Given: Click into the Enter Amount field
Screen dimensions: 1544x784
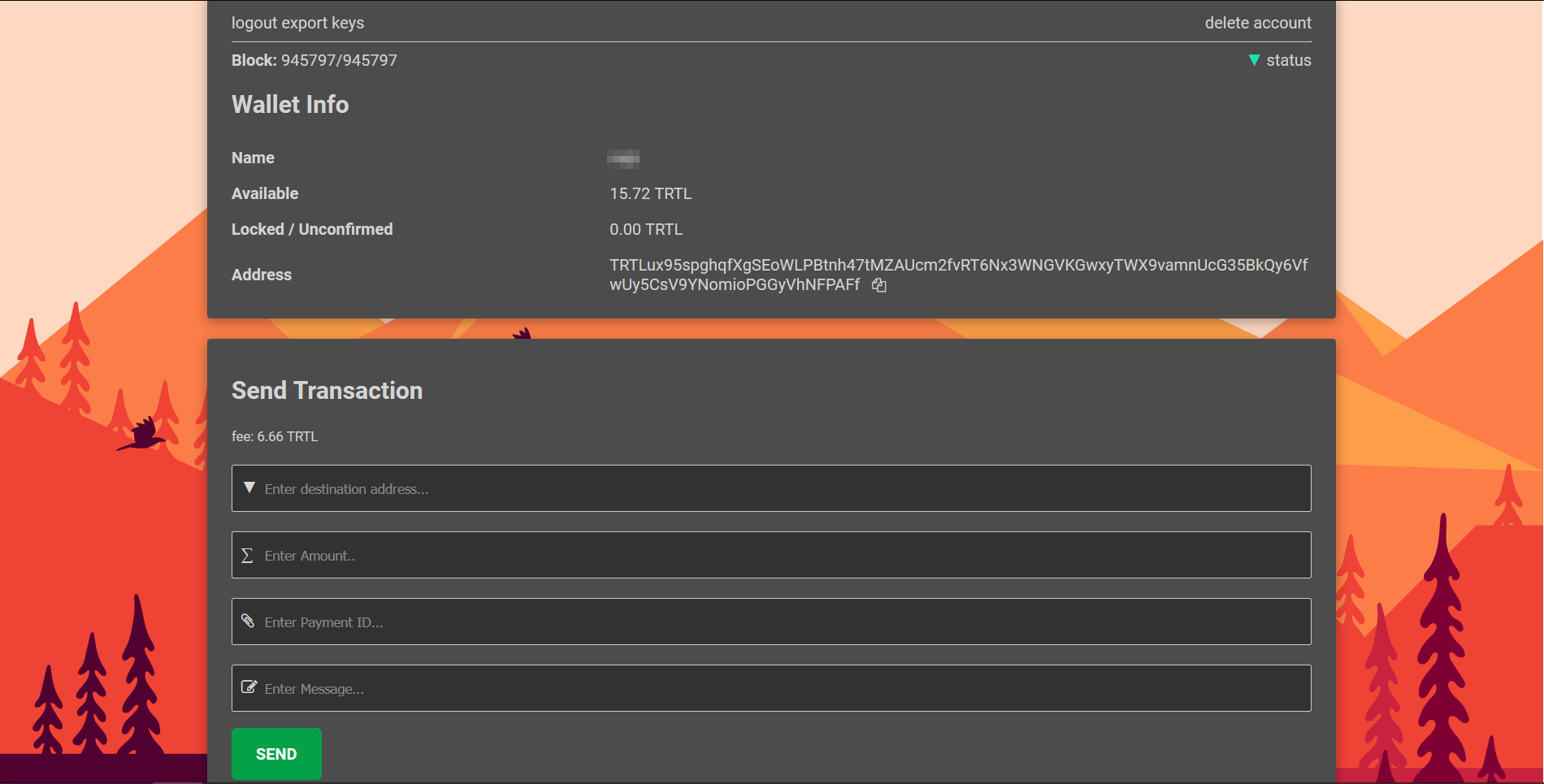Looking at the screenshot, I should pos(780,556).
